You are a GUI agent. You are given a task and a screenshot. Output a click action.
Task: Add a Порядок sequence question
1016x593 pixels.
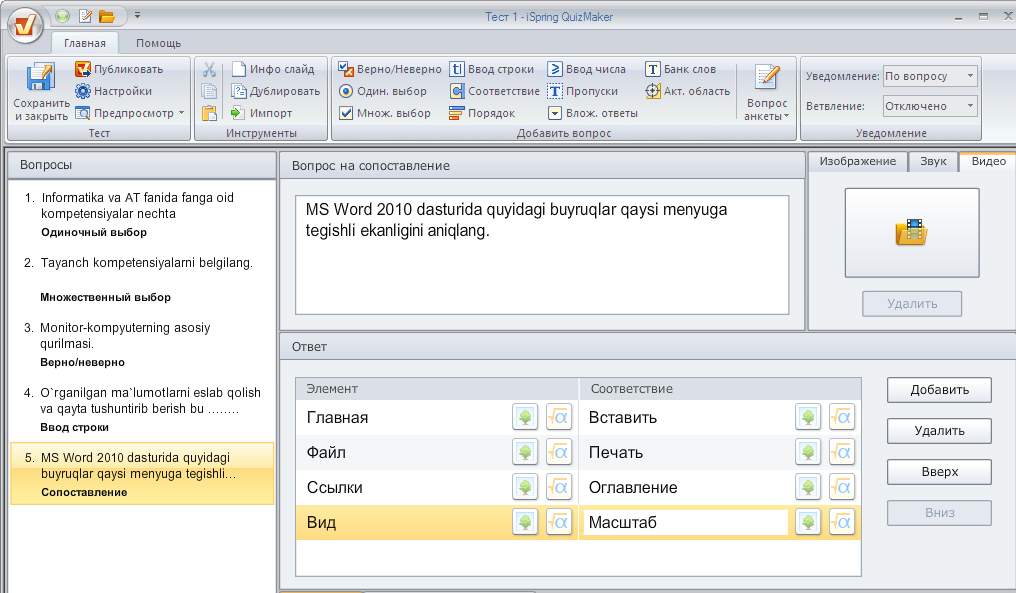482,113
